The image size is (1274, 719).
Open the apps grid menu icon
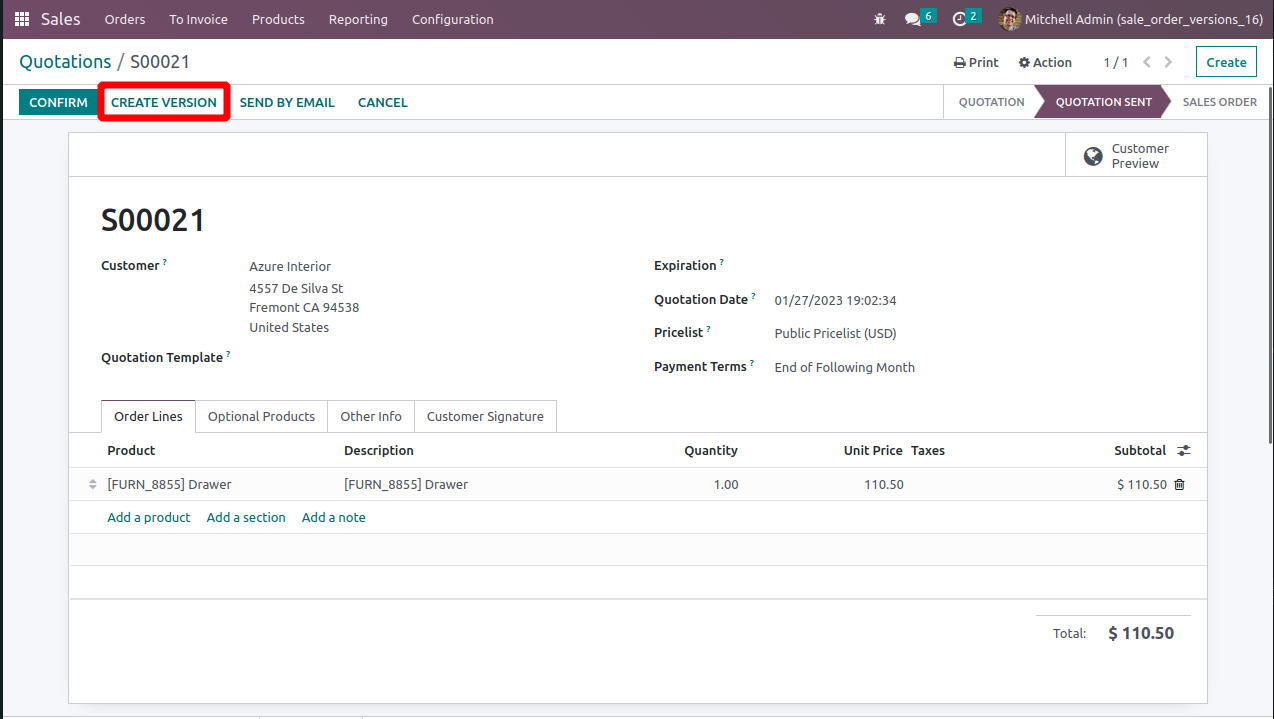tap(22, 19)
